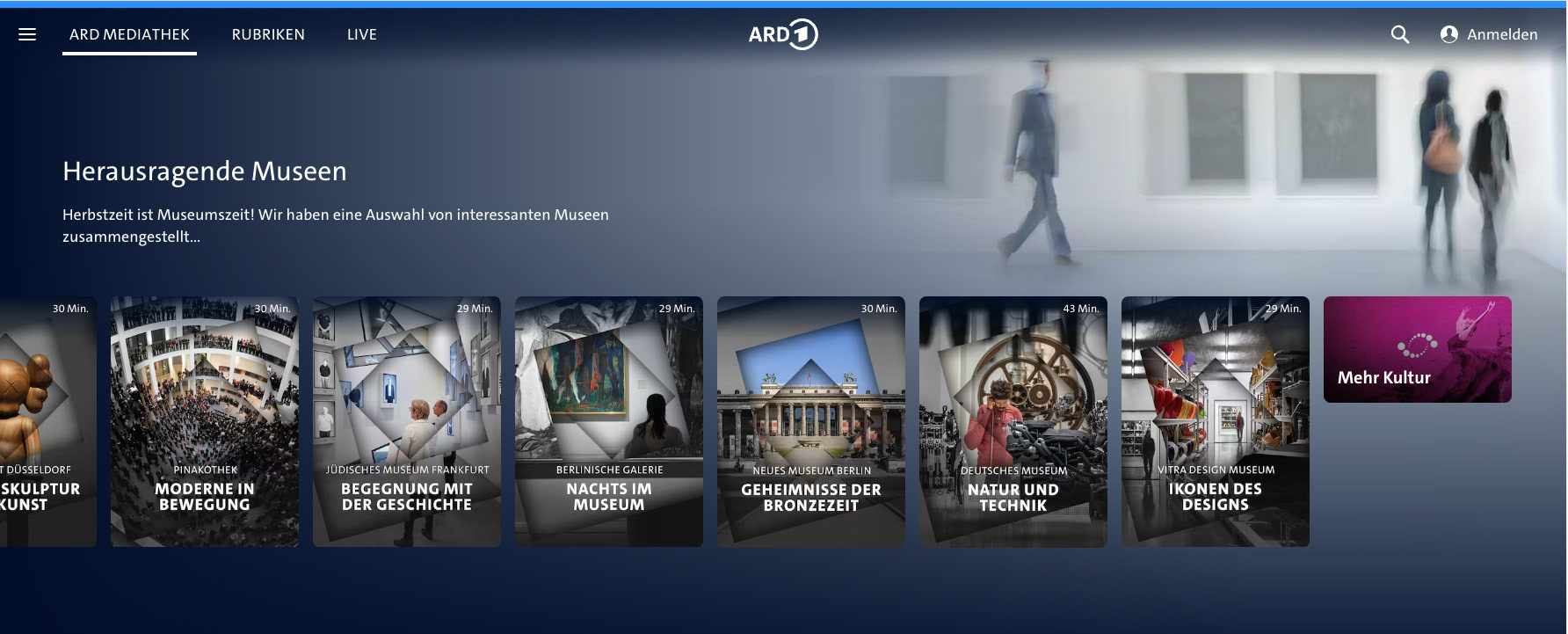Screen dimensions: 1568x634
Task: Open the Skulptur Kunst Düsseldorf card
Action: coord(48,421)
